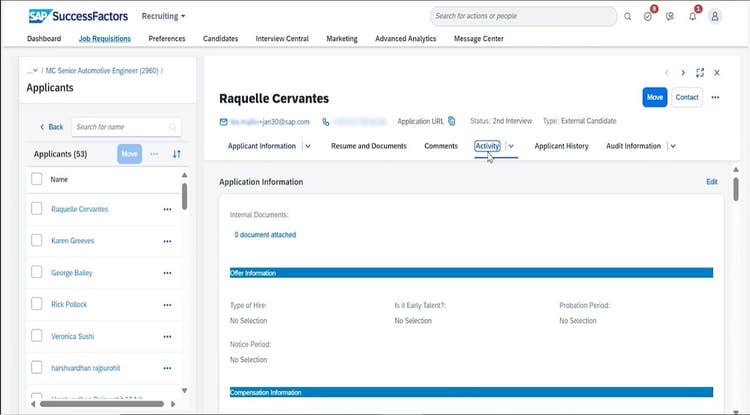Go to previous applicant arrow
The image size is (750, 415).
pyautogui.click(x=667, y=73)
